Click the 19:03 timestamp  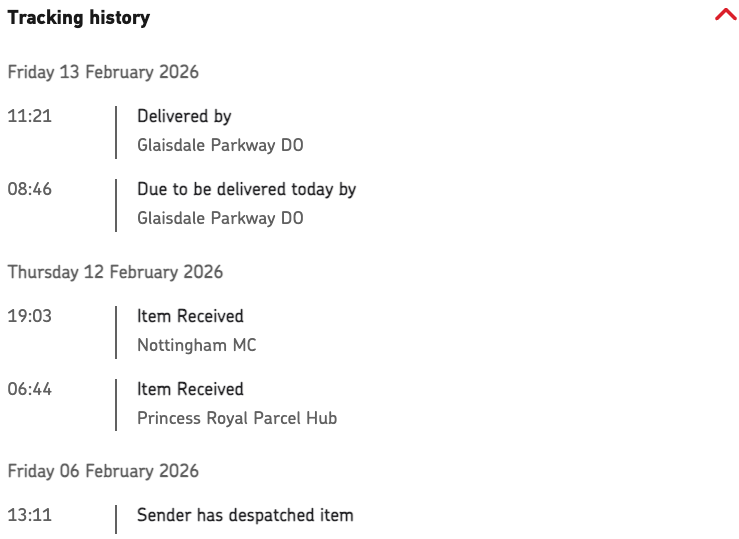click(x=29, y=316)
